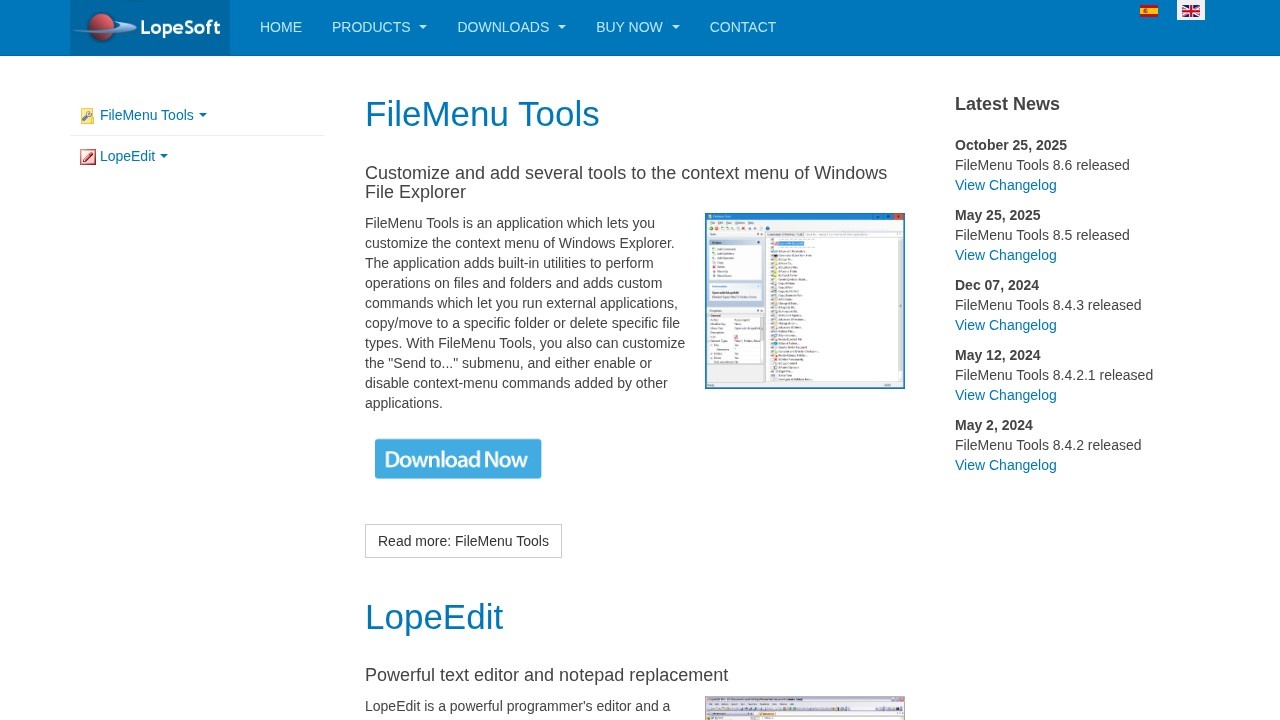The width and height of the screenshot is (1280, 720).
Task: Open the LopeEdit screenshot image
Action: tap(804, 708)
